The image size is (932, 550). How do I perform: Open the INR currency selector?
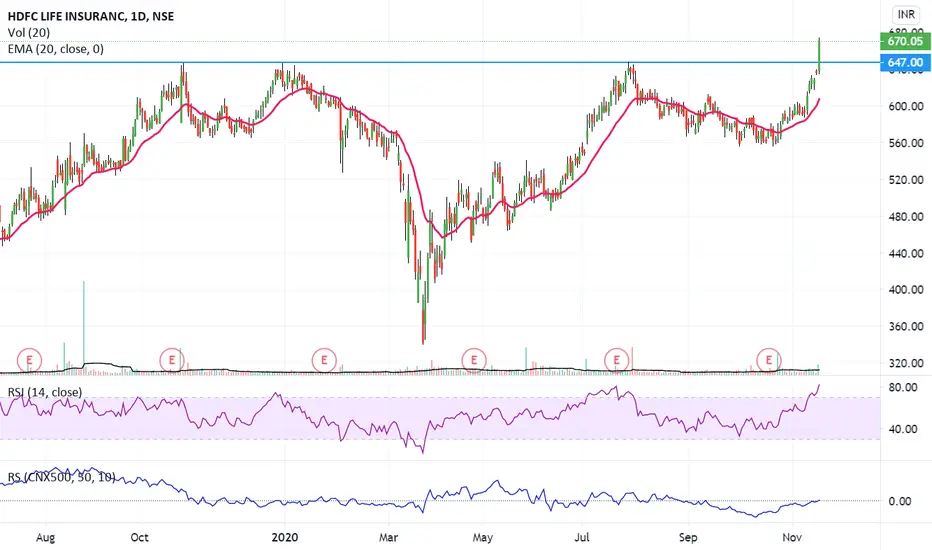tap(906, 14)
